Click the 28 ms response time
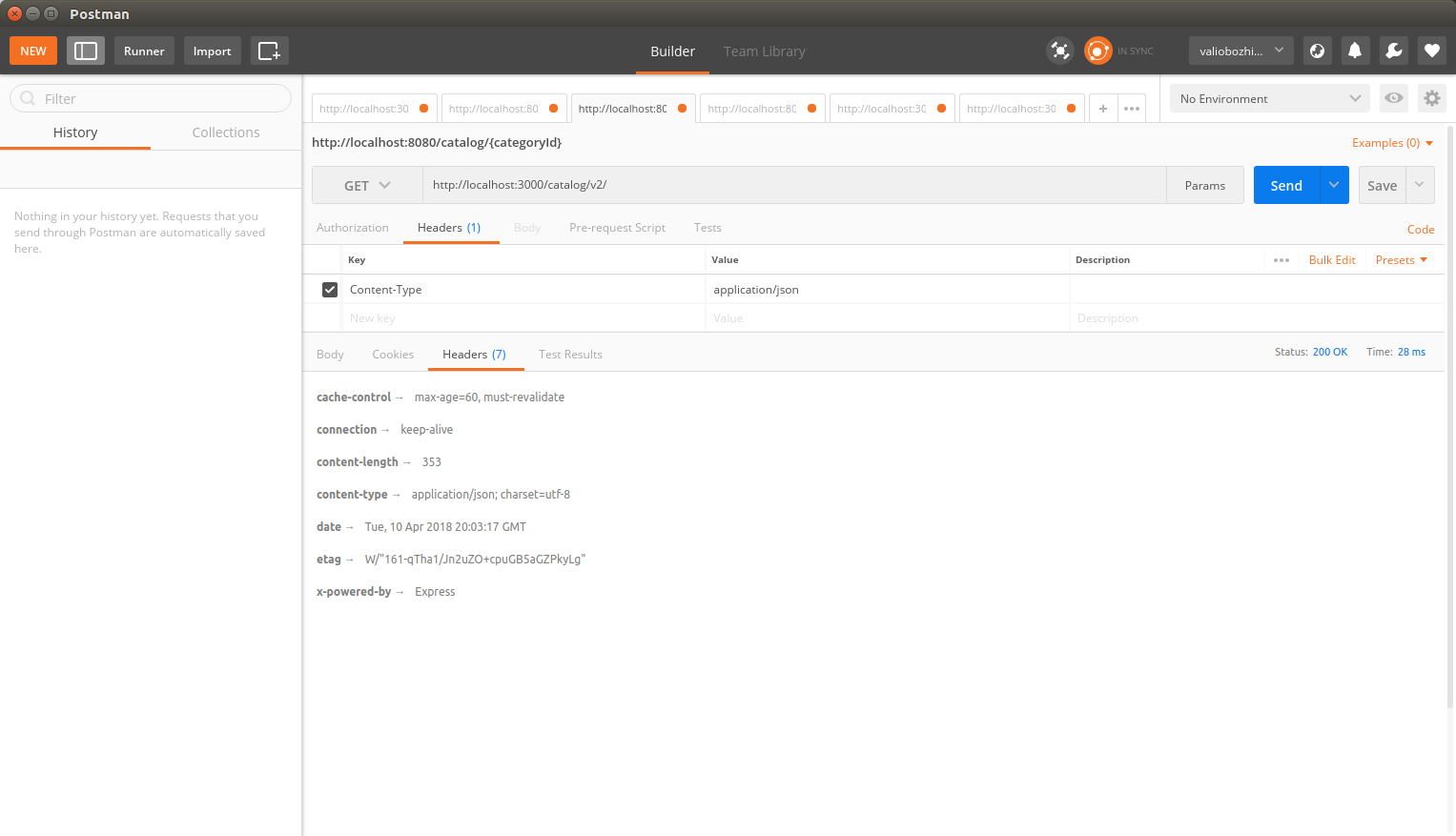The width and height of the screenshot is (1456, 836). [1411, 353]
